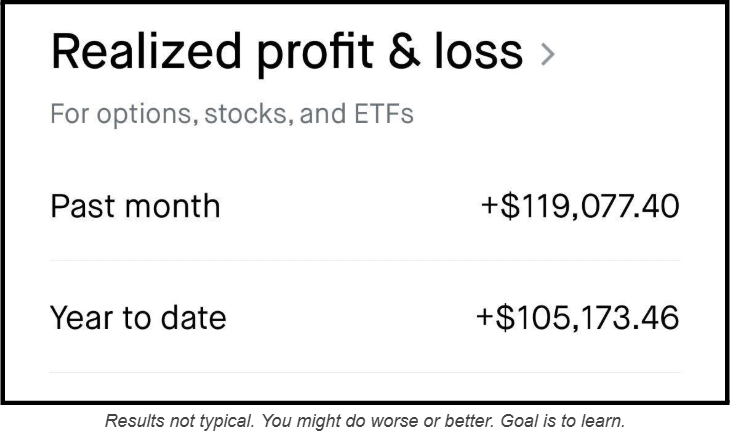Click the divider line below Past month
Screen dimensions: 731x432
(365, 261)
